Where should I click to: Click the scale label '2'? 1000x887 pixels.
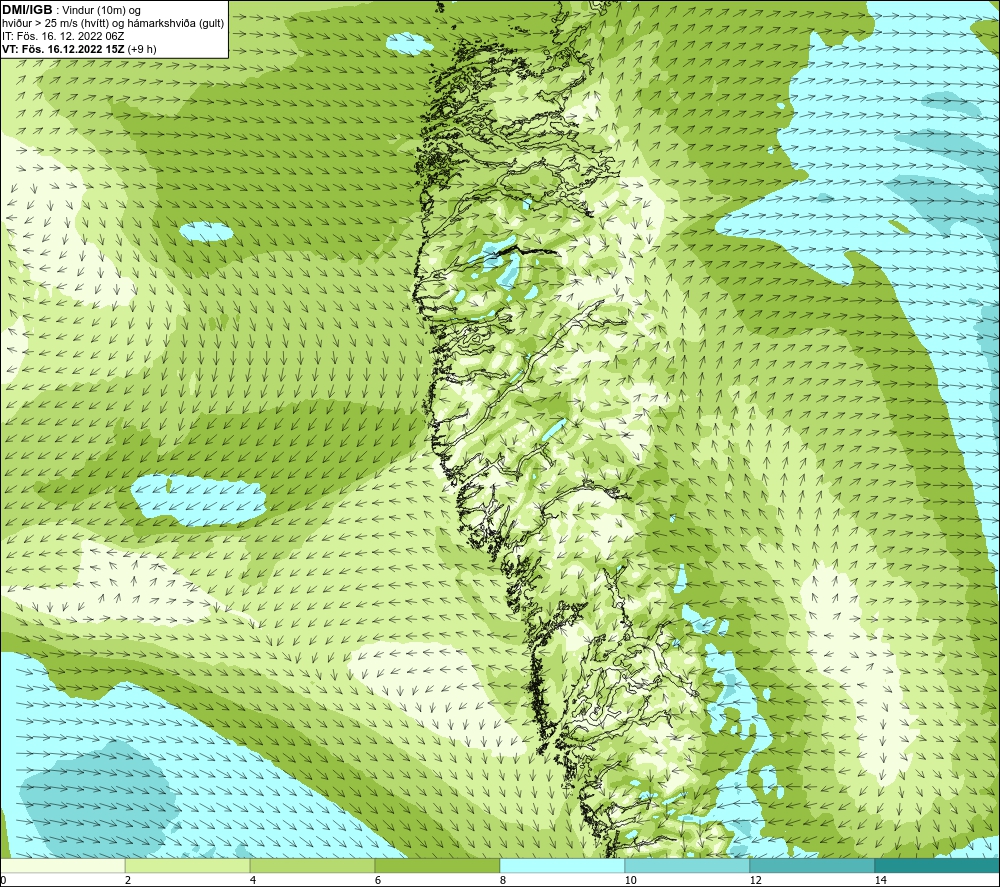pyautogui.click(x=128, y=880)
